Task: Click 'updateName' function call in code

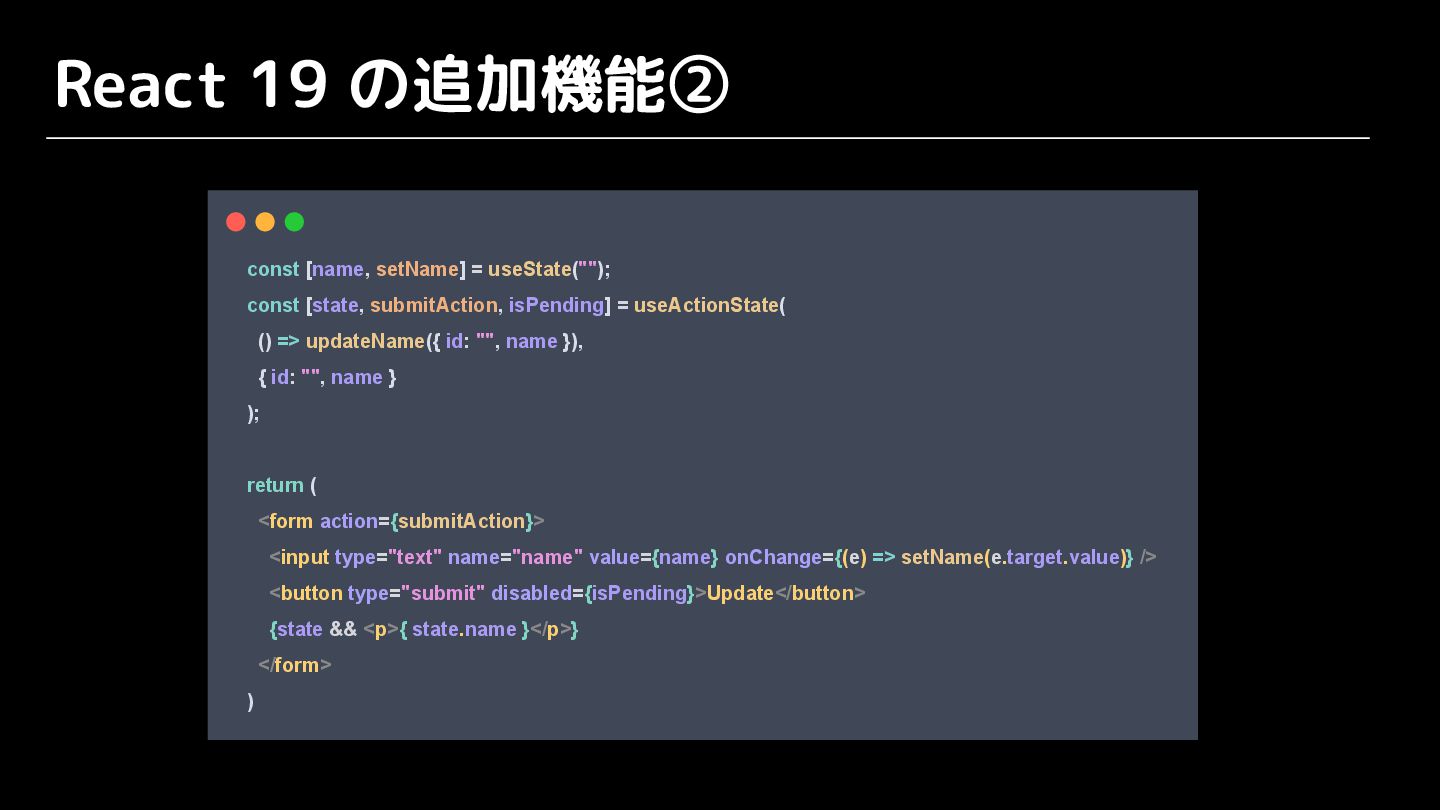Action: [365, 341]
